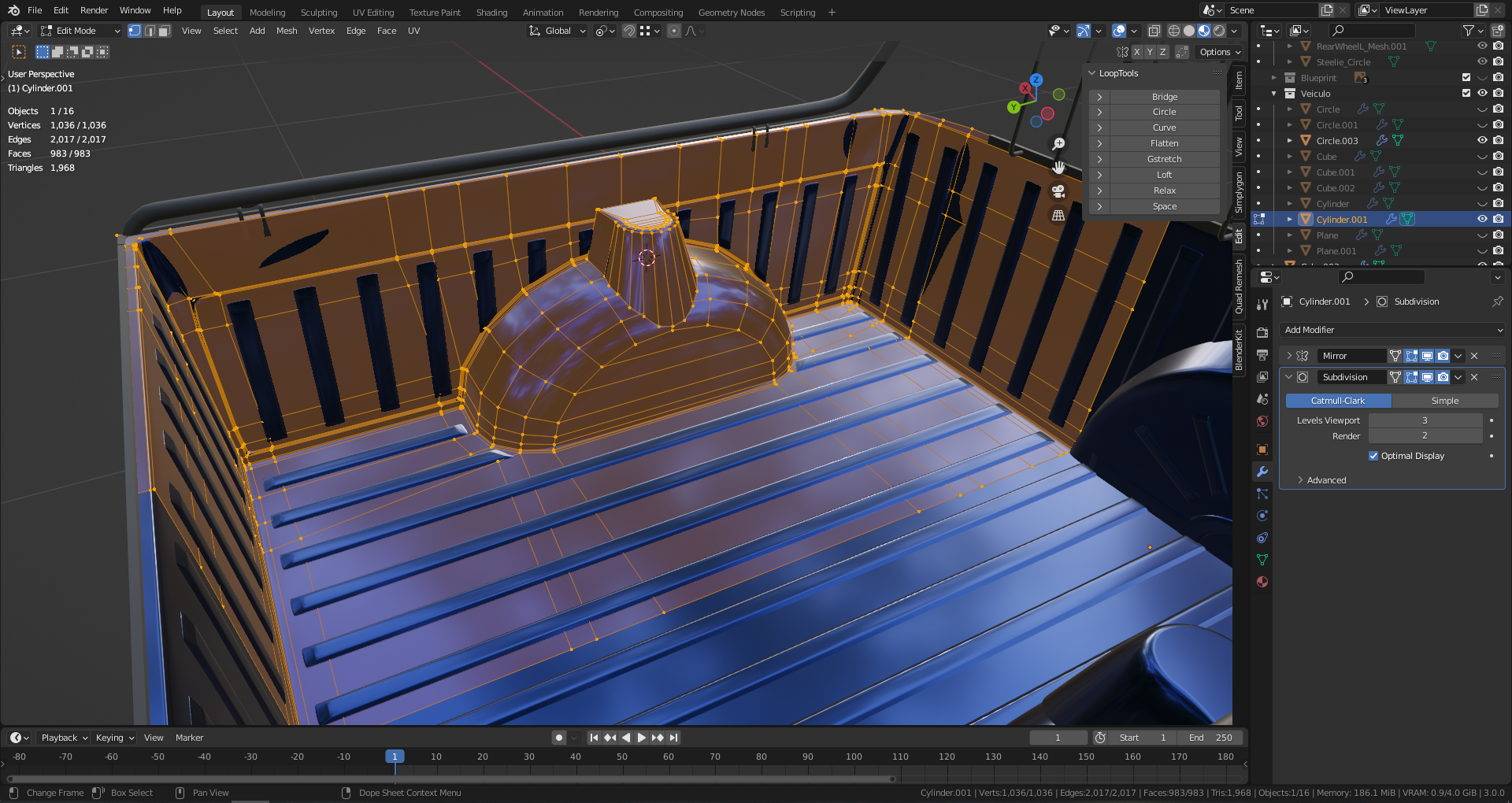Switch to UV Editing workspace tab
Screen dimensions: 1512x803
click(x=373, y=13)
